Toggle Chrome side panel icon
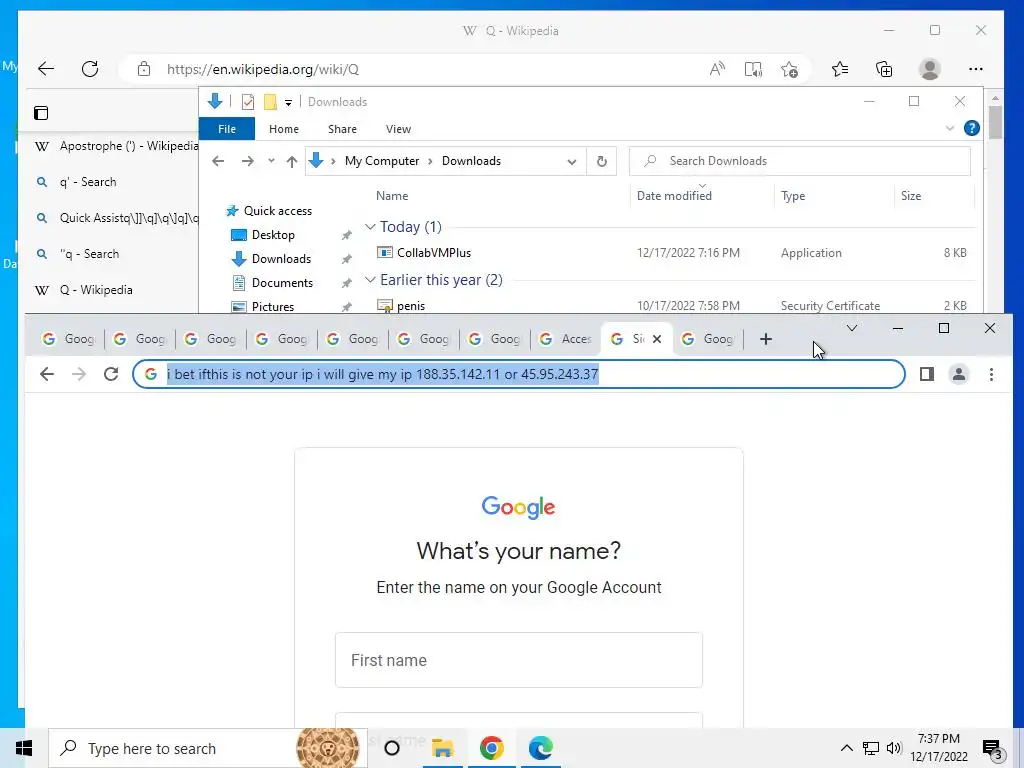The height and width of the screenshot is (768, 1024). (926, 374)
